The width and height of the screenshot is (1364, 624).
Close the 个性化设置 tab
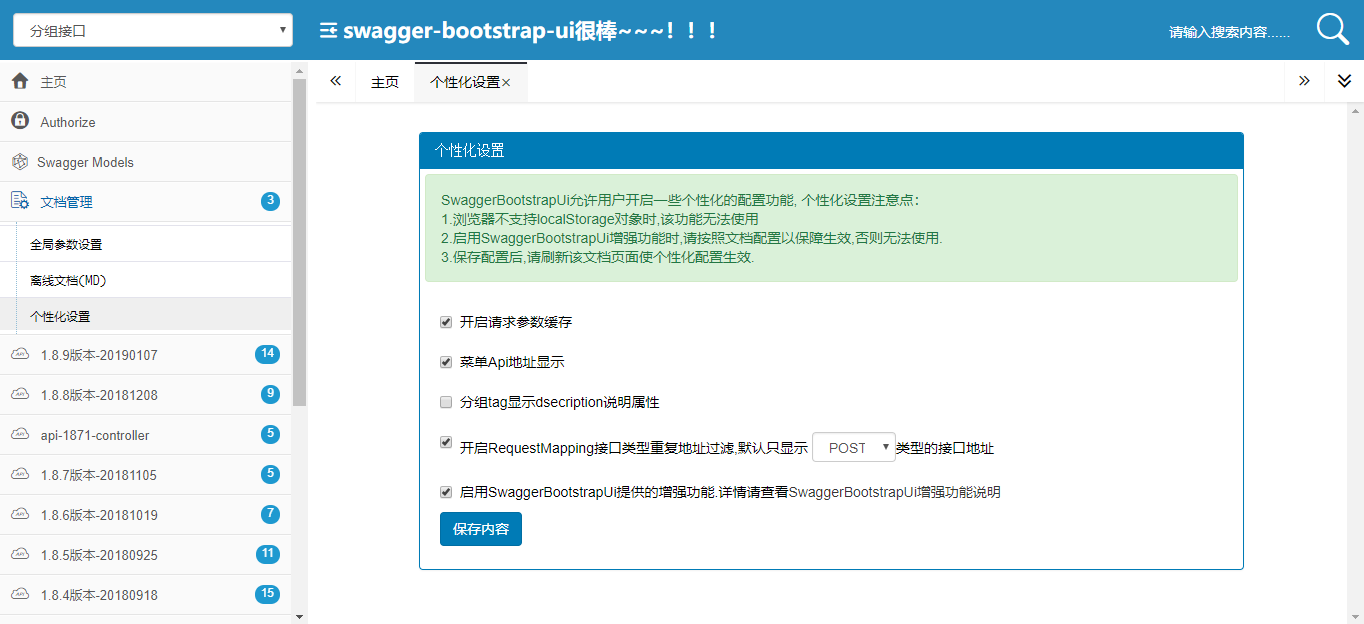(506, 83)
